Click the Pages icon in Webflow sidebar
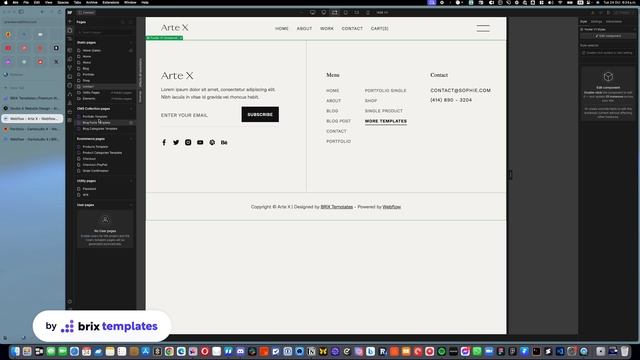 (70, 30)
